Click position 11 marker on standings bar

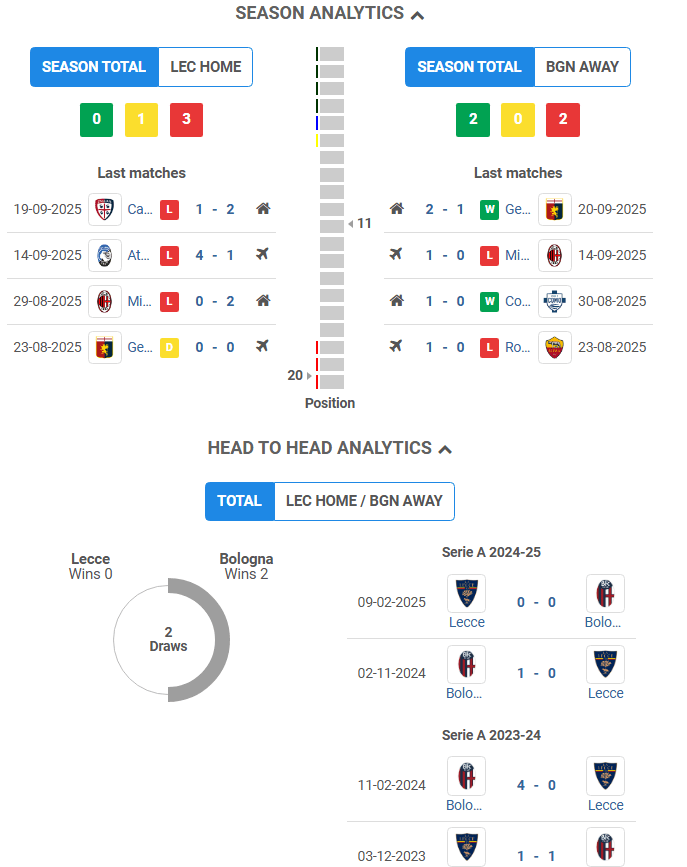pos(360,223)
